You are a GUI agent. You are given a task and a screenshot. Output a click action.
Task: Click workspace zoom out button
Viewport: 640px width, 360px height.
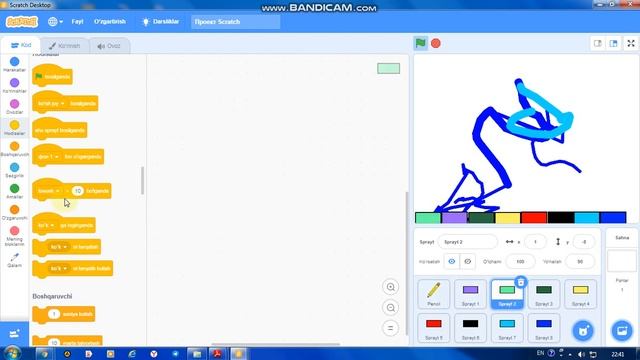coord(391,308)
